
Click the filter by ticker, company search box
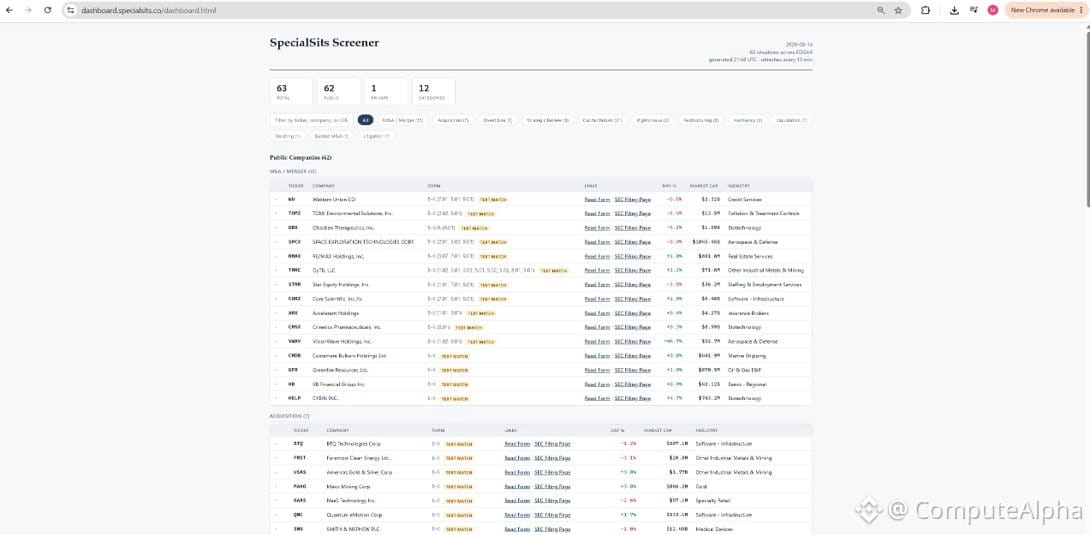pyautogui.click(x=311, y=120)
